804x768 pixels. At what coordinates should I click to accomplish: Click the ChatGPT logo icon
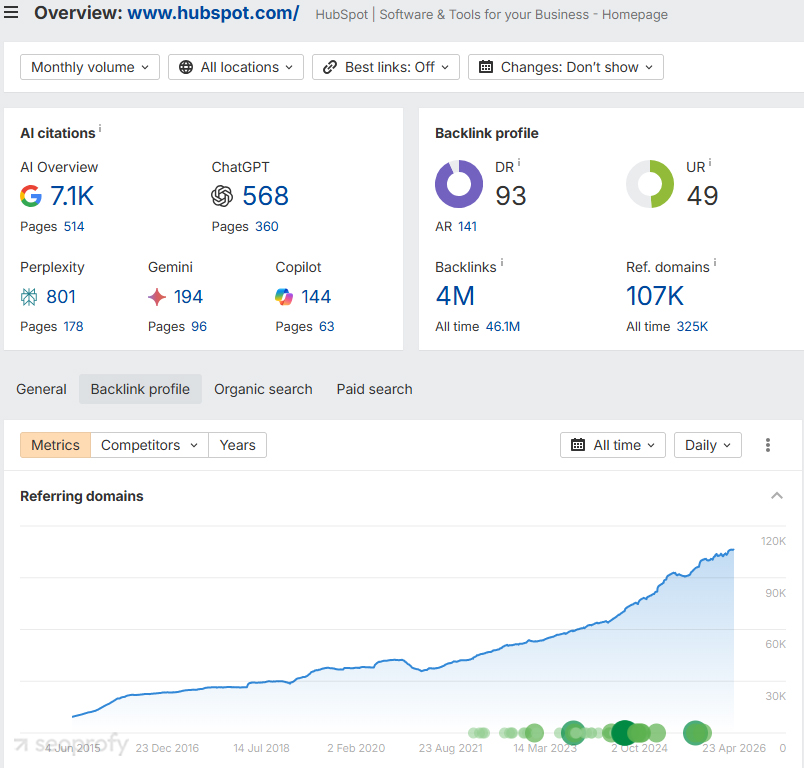tap(222, 196)
